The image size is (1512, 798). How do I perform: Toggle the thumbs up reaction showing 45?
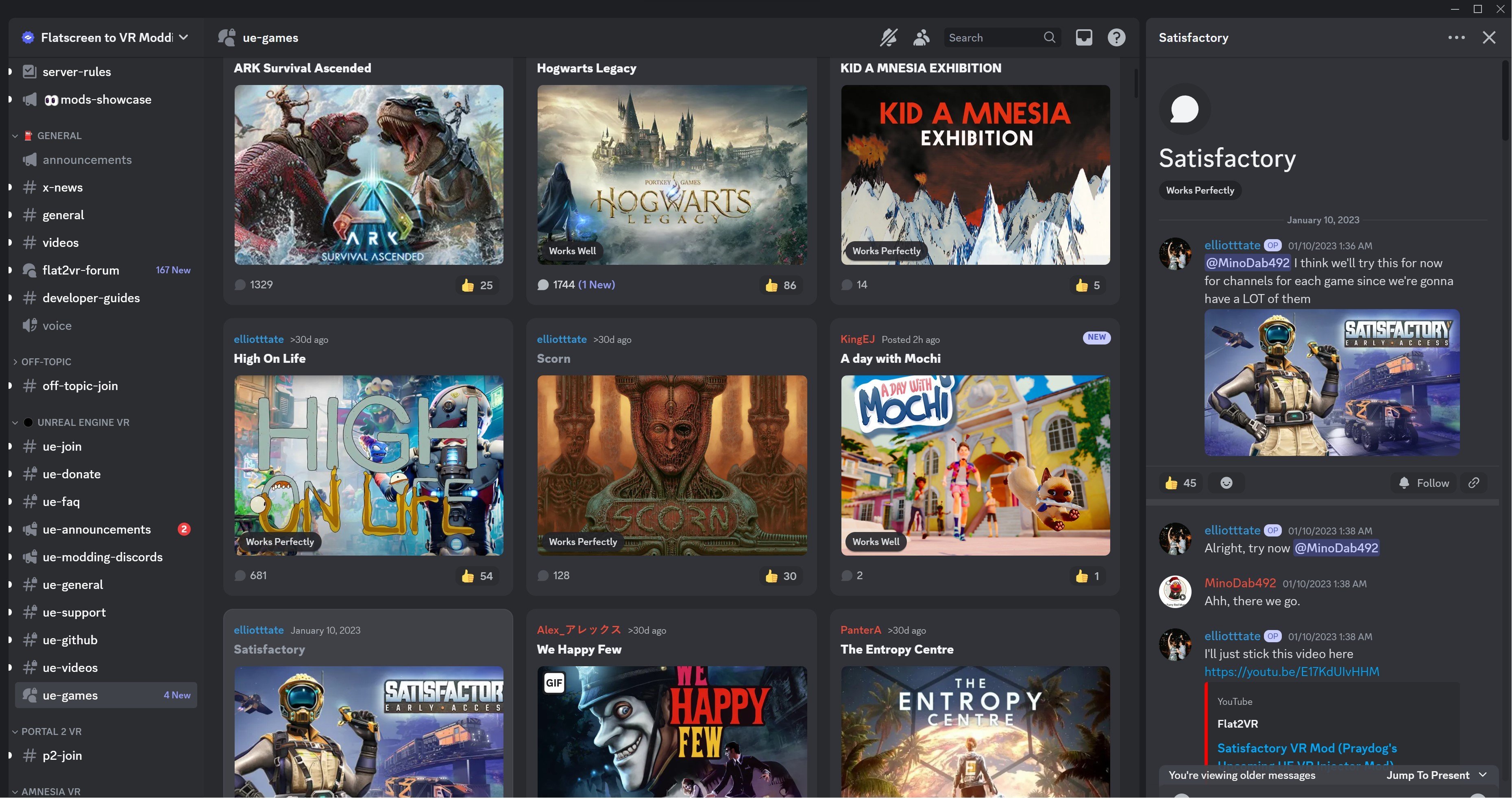coord(1181,483)
